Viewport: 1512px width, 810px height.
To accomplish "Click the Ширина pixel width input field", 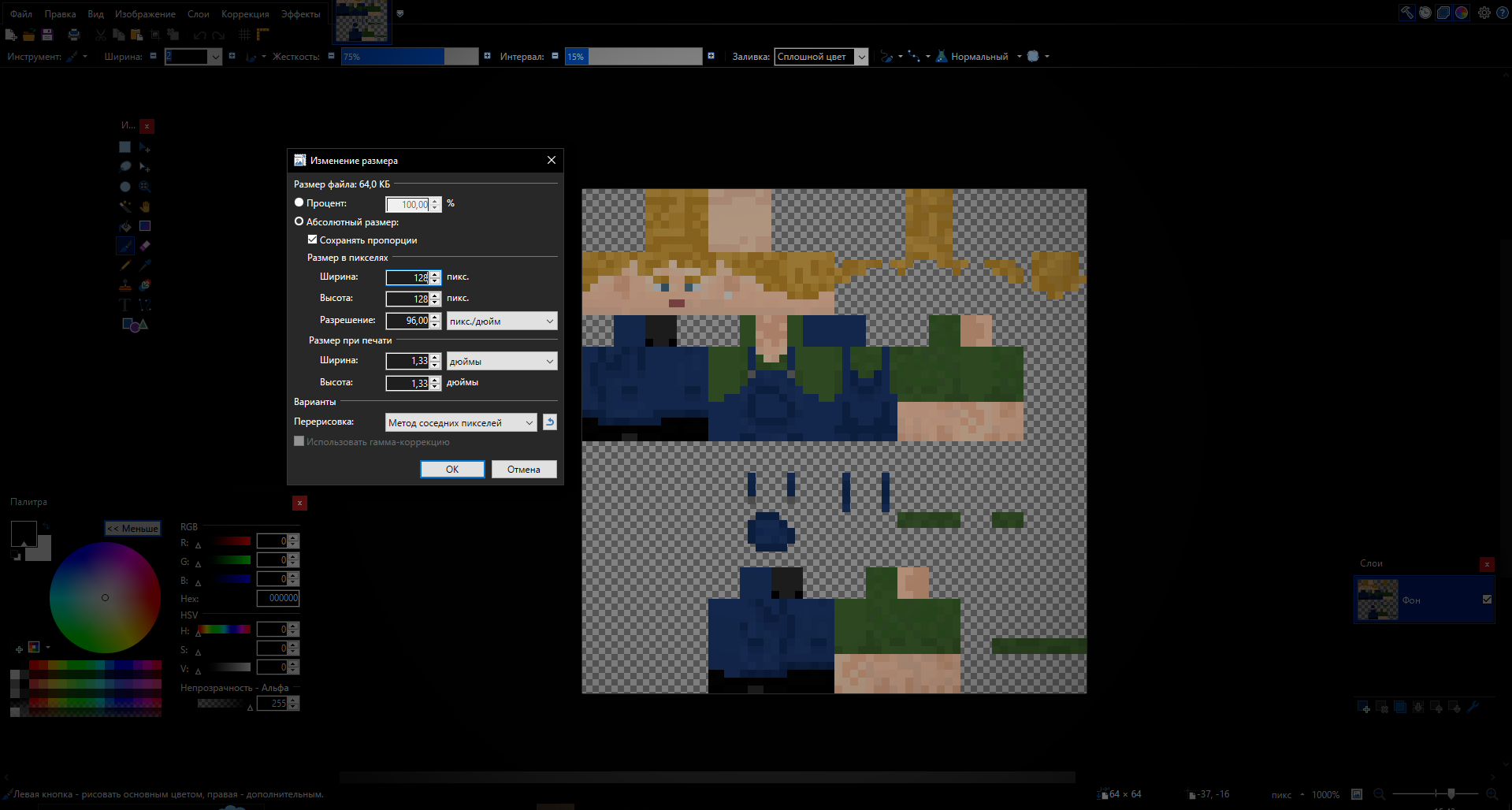I will pyautogui.click(x=407, y=277).
